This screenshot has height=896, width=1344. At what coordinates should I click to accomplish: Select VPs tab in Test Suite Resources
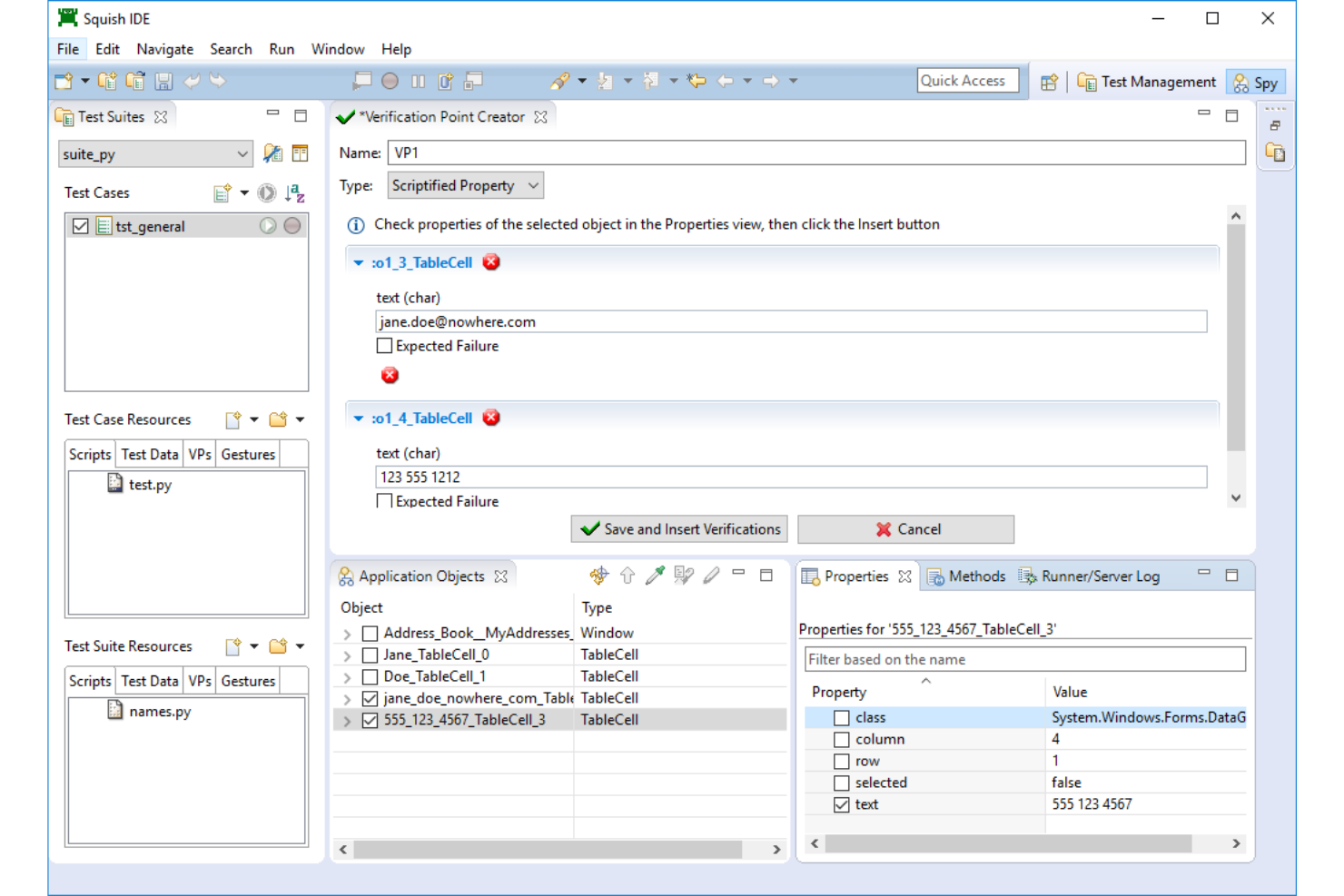pyautogui.click(x=200, y=681)
